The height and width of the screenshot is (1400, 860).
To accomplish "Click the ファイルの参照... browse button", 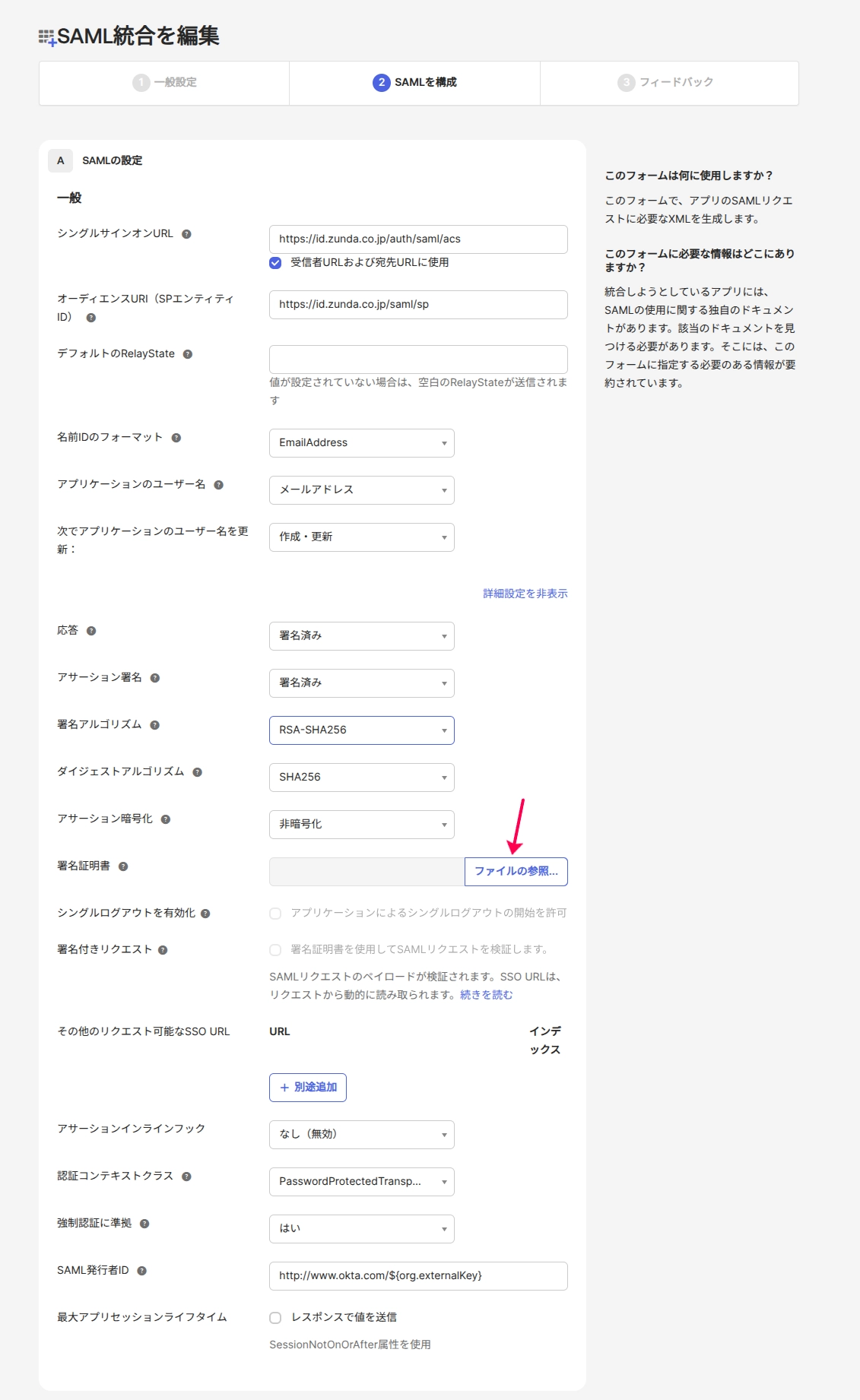I will [x=516, y=872].
